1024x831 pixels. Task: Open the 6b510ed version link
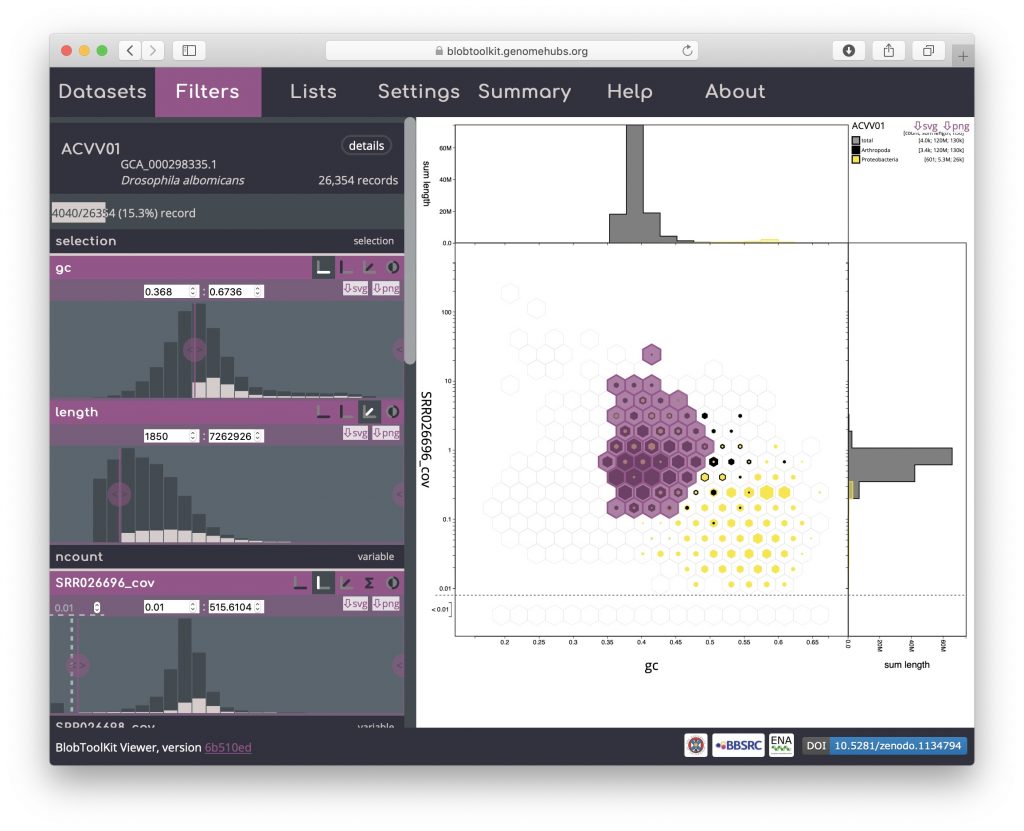click(x=228, y=747)
